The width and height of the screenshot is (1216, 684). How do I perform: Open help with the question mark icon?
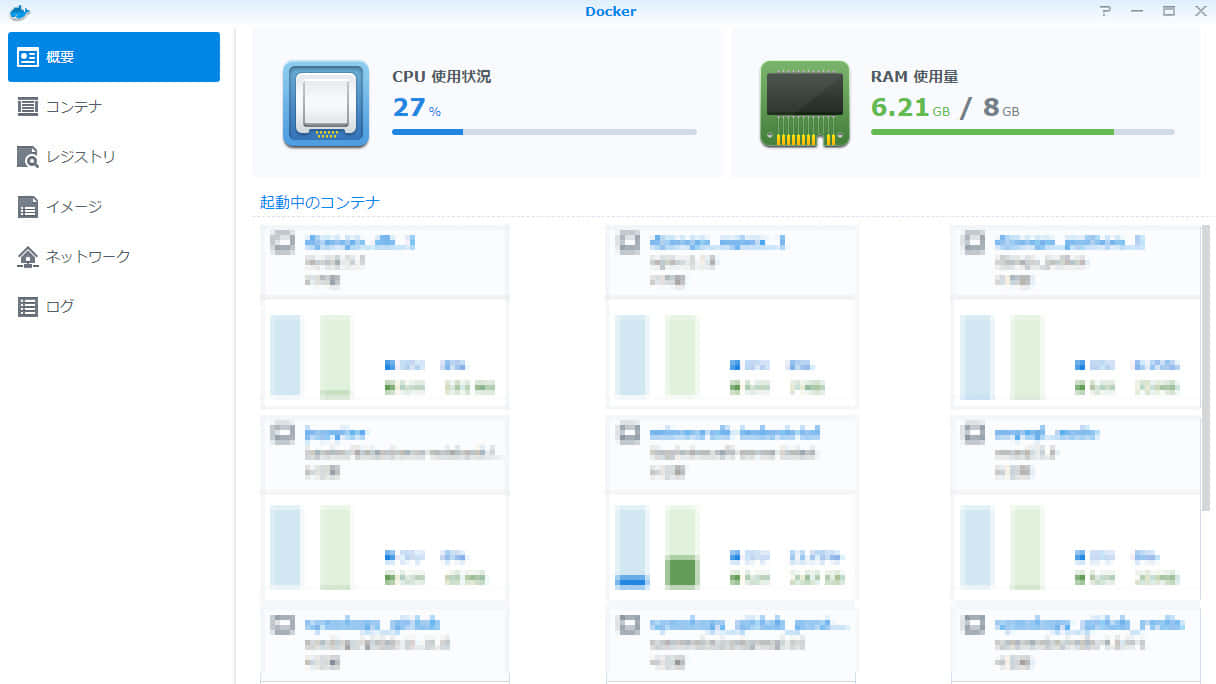[x=1105, y=11]
